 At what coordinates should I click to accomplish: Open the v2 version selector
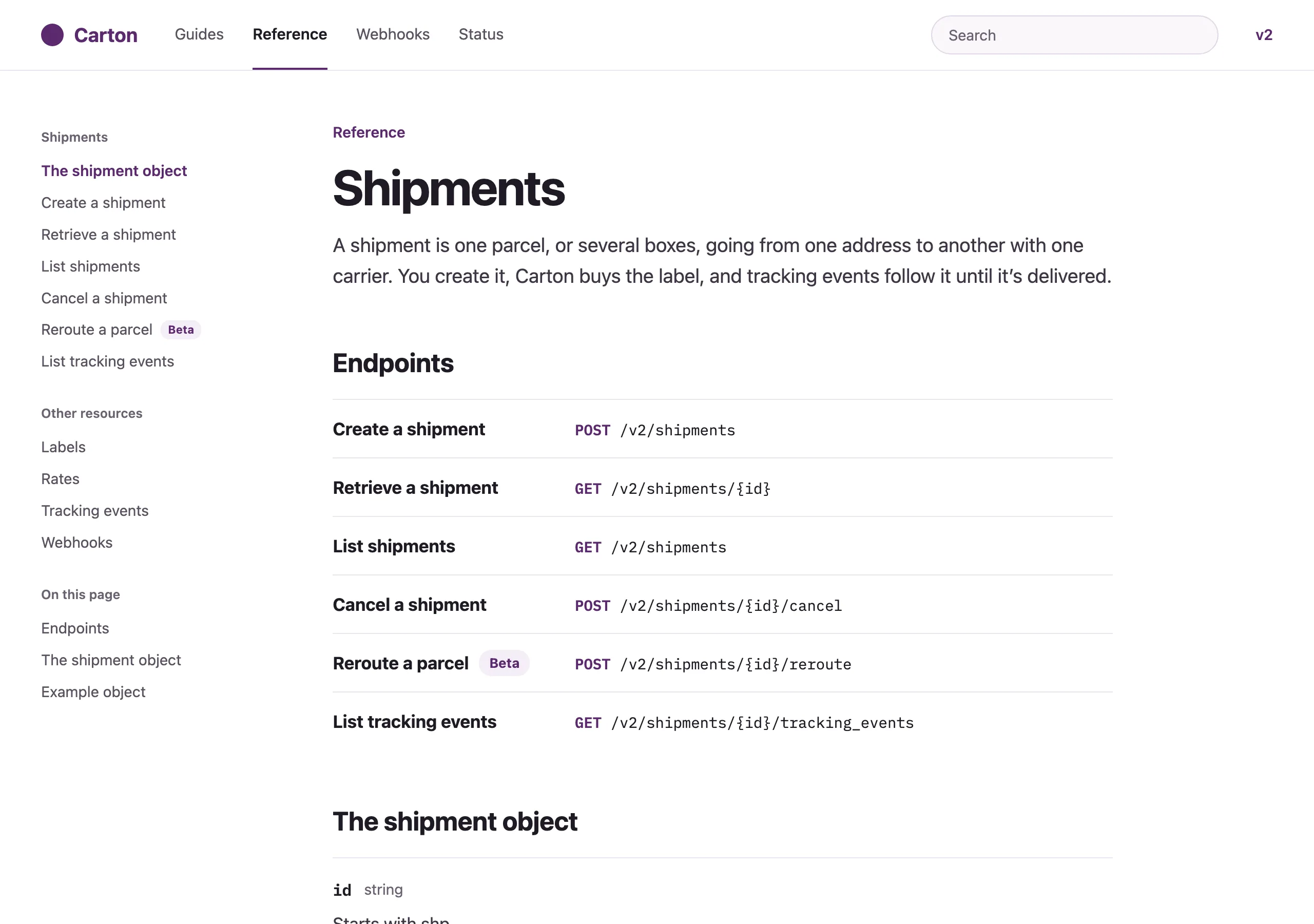coord(1264,35)
